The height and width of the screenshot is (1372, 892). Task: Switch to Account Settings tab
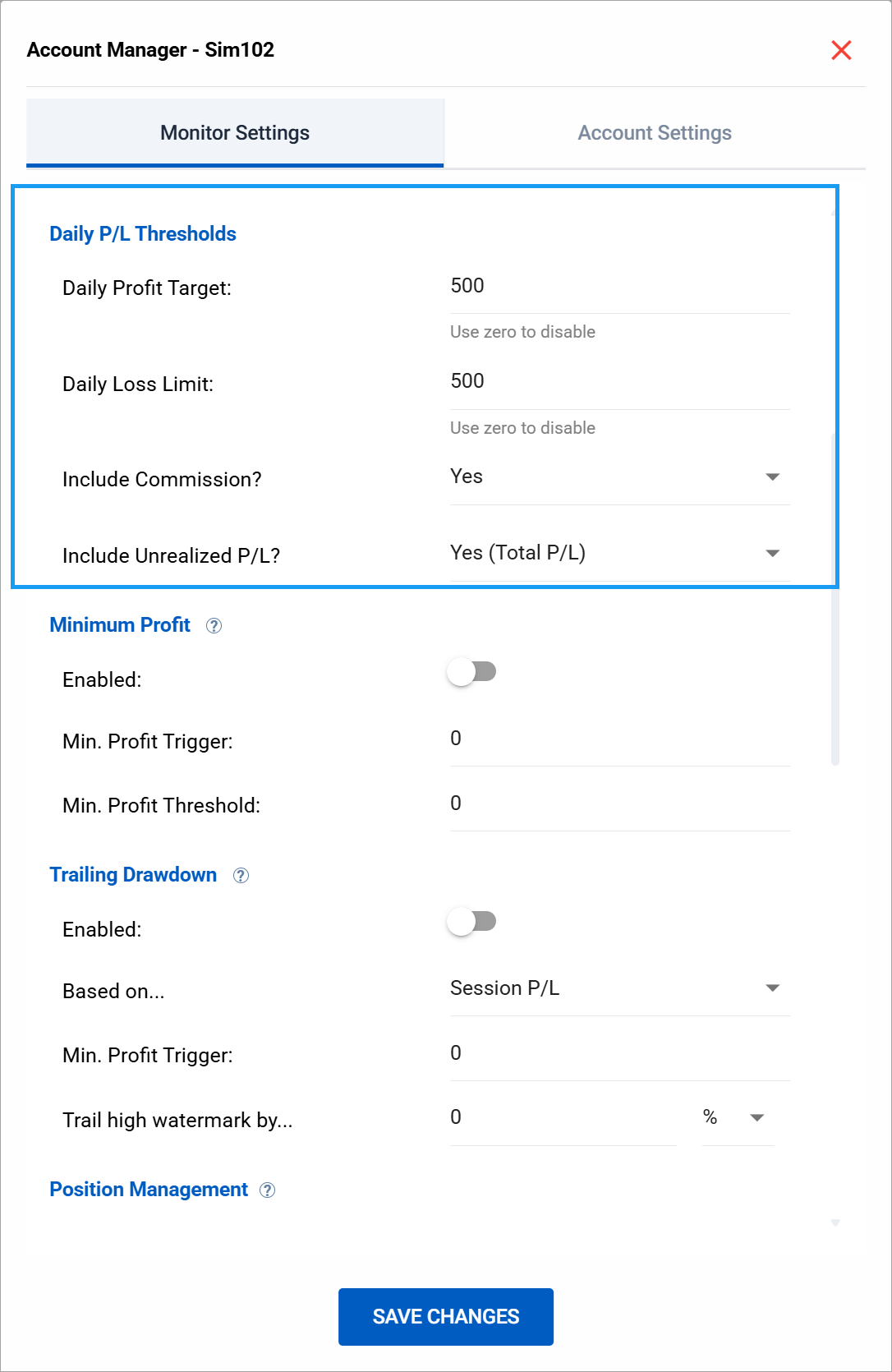[x=655, y=133]
